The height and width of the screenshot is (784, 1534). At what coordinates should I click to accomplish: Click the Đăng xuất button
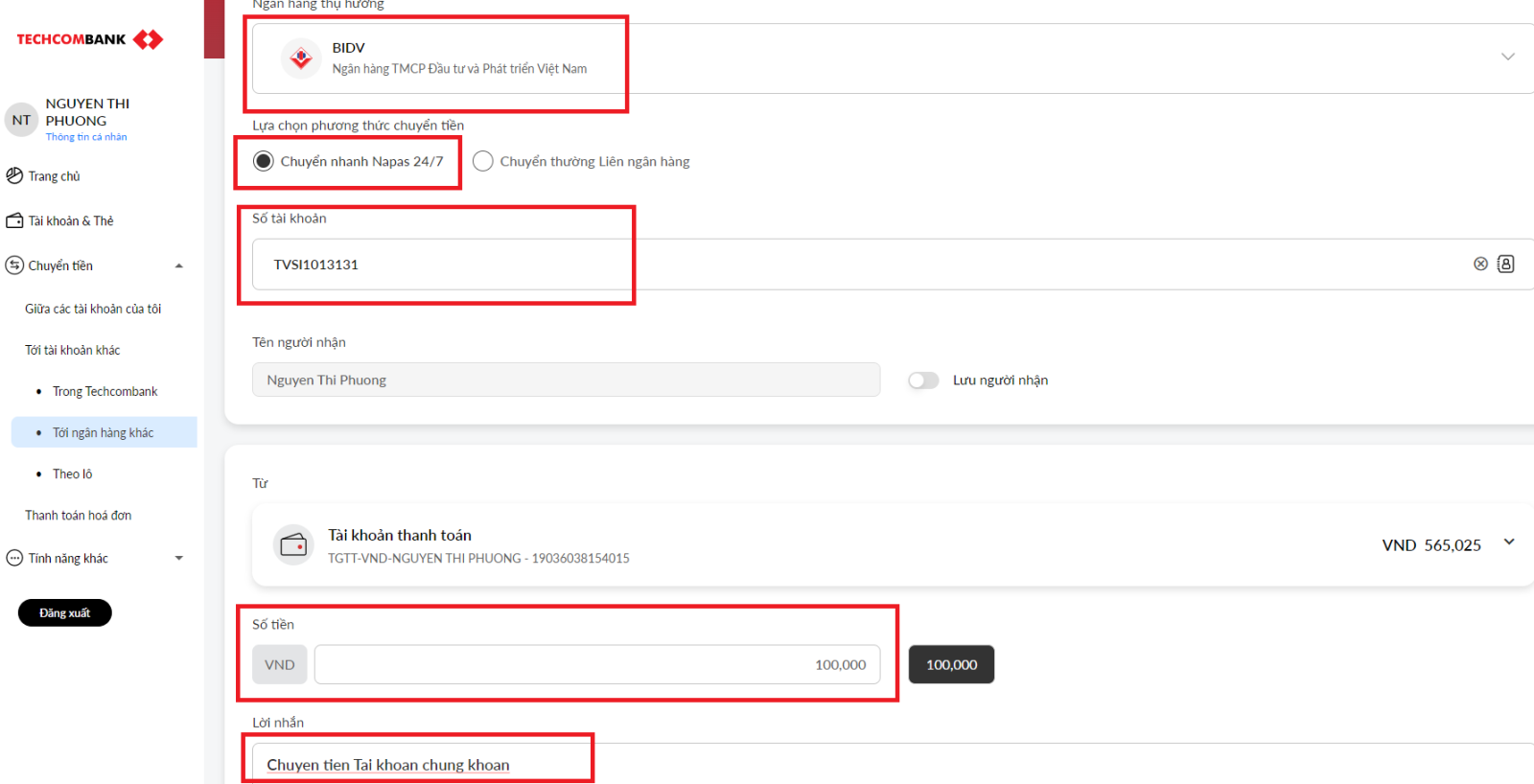point(65,613)
